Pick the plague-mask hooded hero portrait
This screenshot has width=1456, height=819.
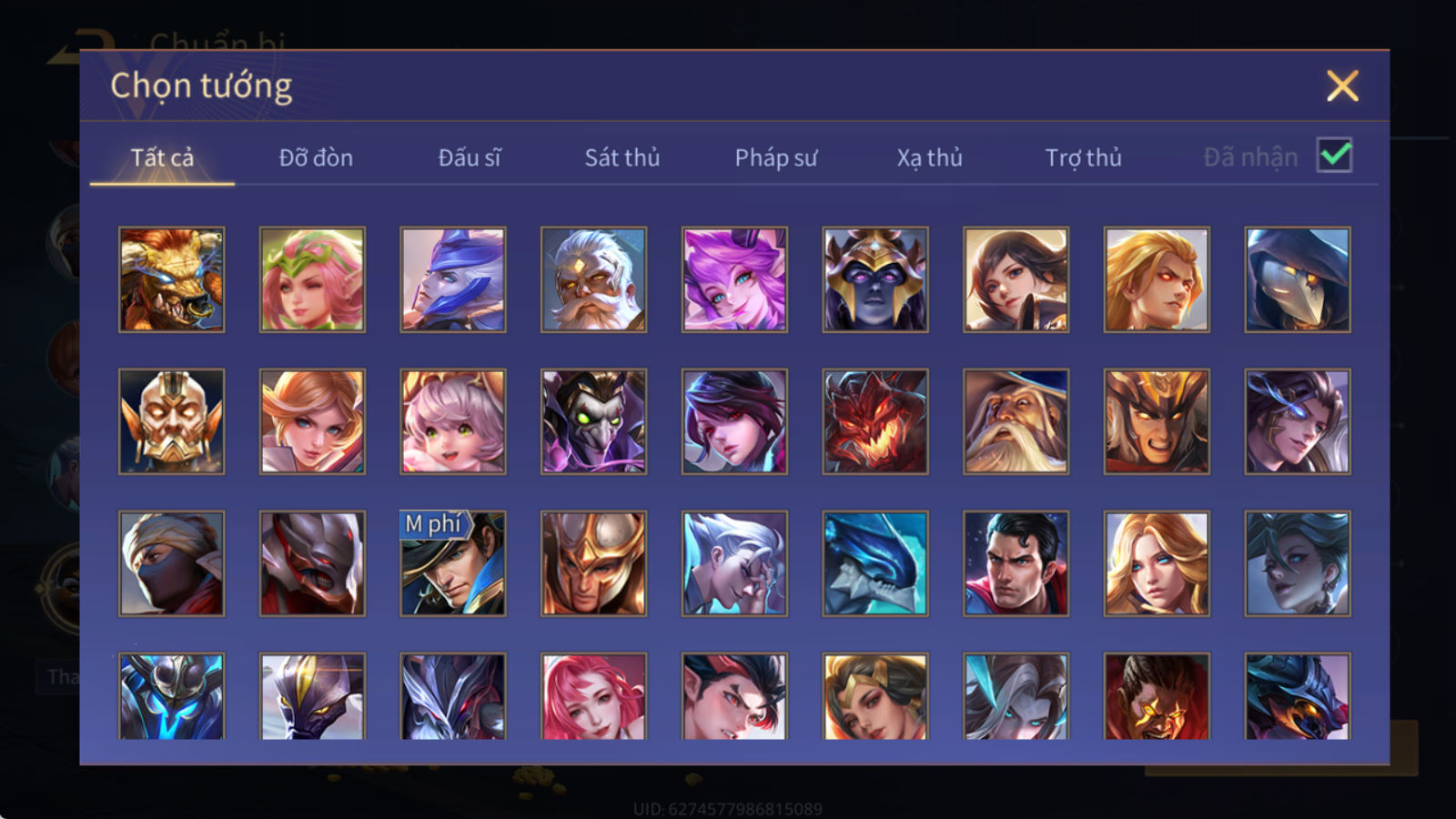[x=1298, y=279]
